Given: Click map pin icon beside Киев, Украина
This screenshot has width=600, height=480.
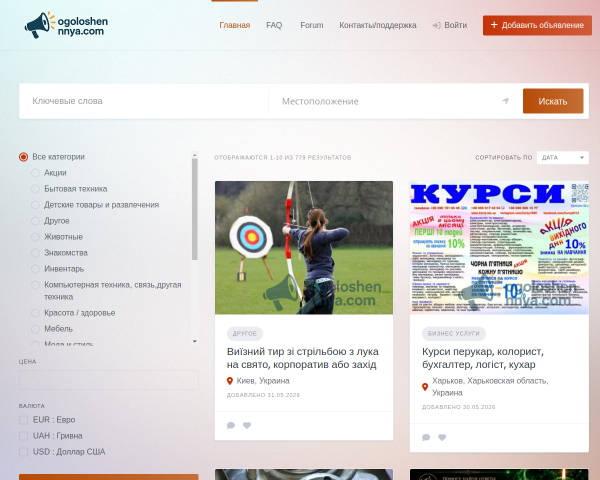Looking at the screenshot, I should (230, 381).
